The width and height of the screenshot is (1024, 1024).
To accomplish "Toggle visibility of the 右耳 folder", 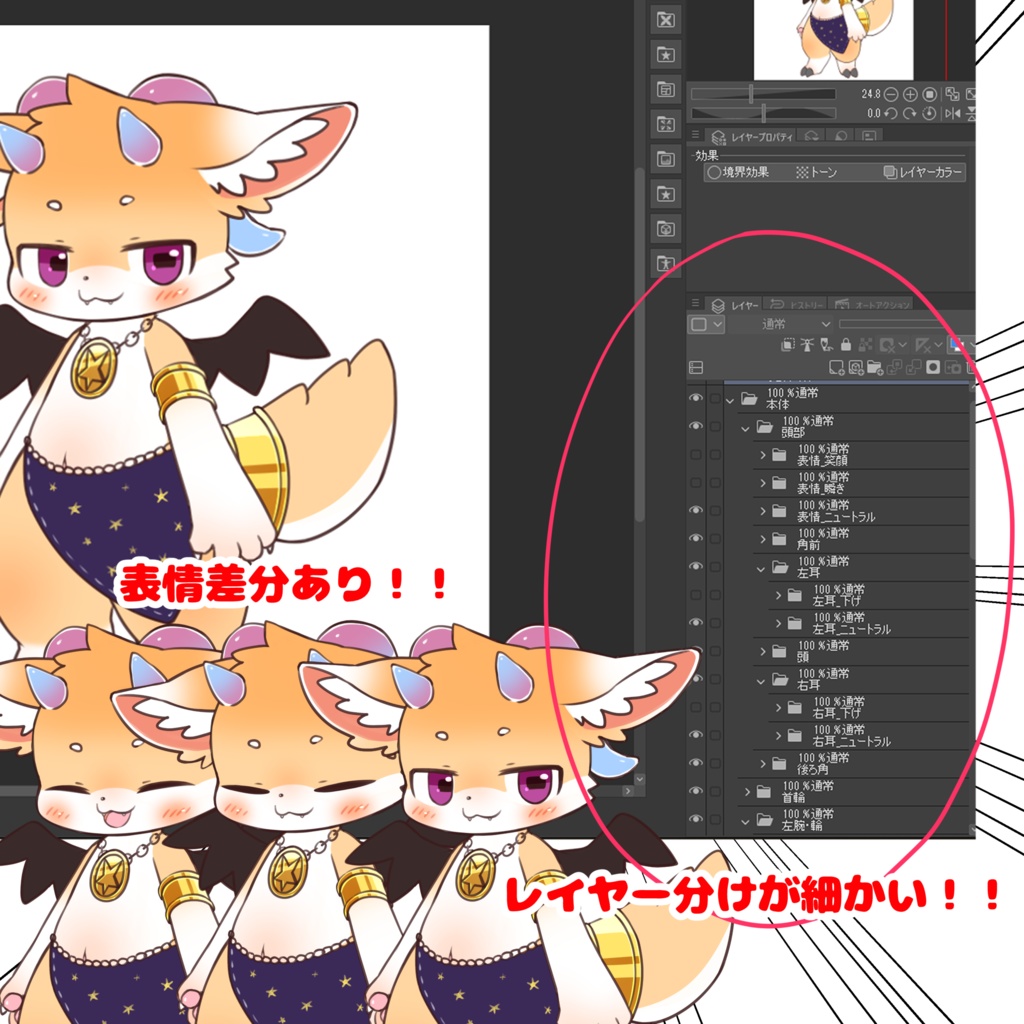I will (697, 678).
